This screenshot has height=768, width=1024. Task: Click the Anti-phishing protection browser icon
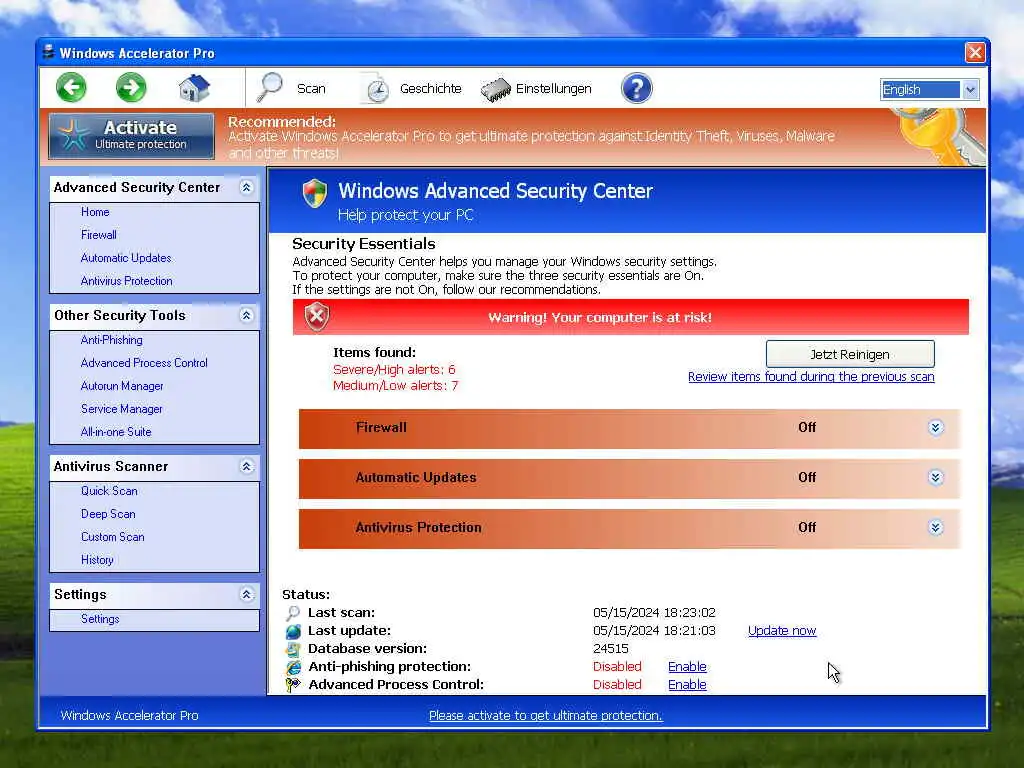coord(293,667)
